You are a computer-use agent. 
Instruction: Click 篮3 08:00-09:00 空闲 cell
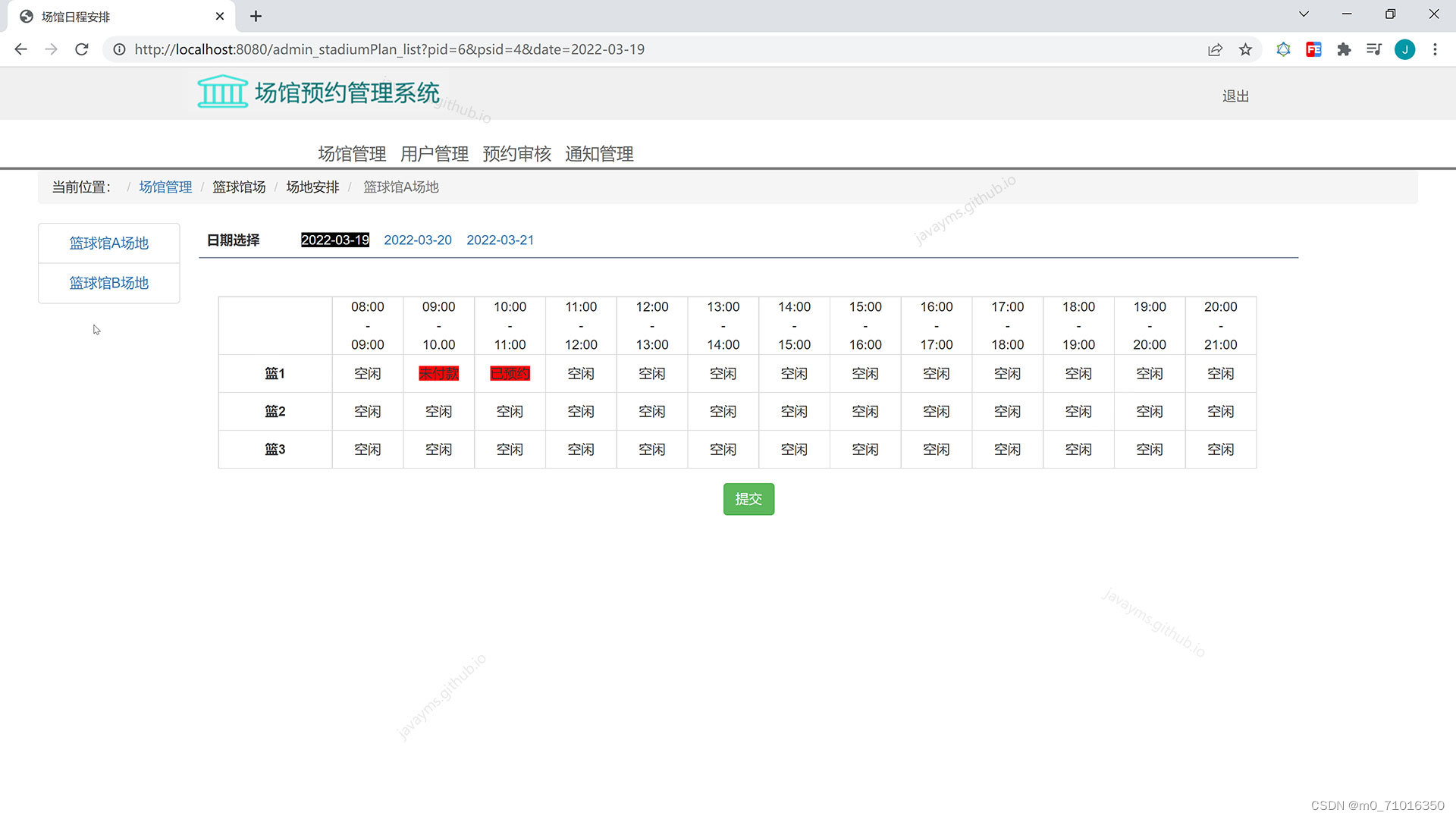click(368, 450)
